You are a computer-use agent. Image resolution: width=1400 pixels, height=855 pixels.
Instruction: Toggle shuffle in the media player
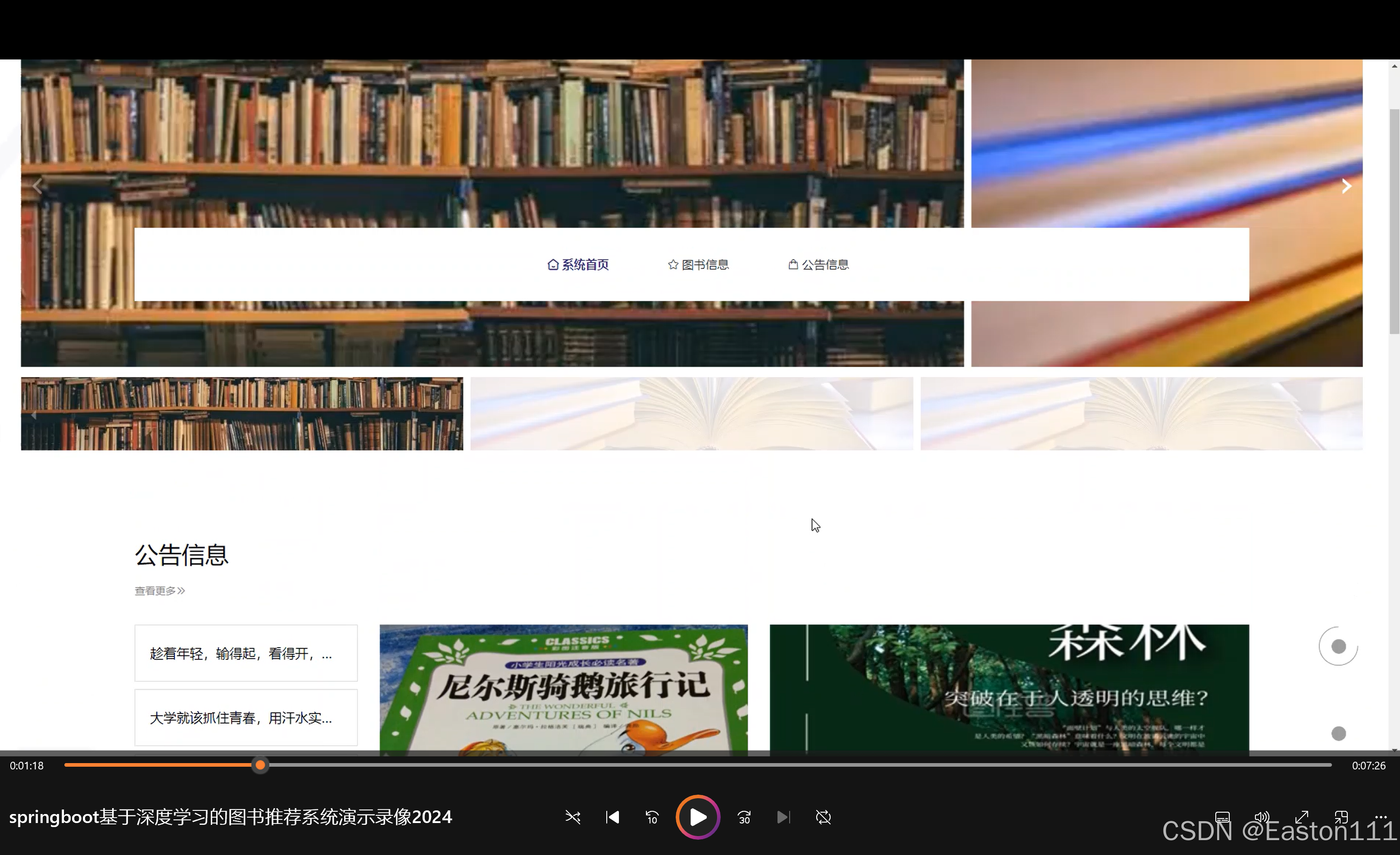[x=573, y=818]
